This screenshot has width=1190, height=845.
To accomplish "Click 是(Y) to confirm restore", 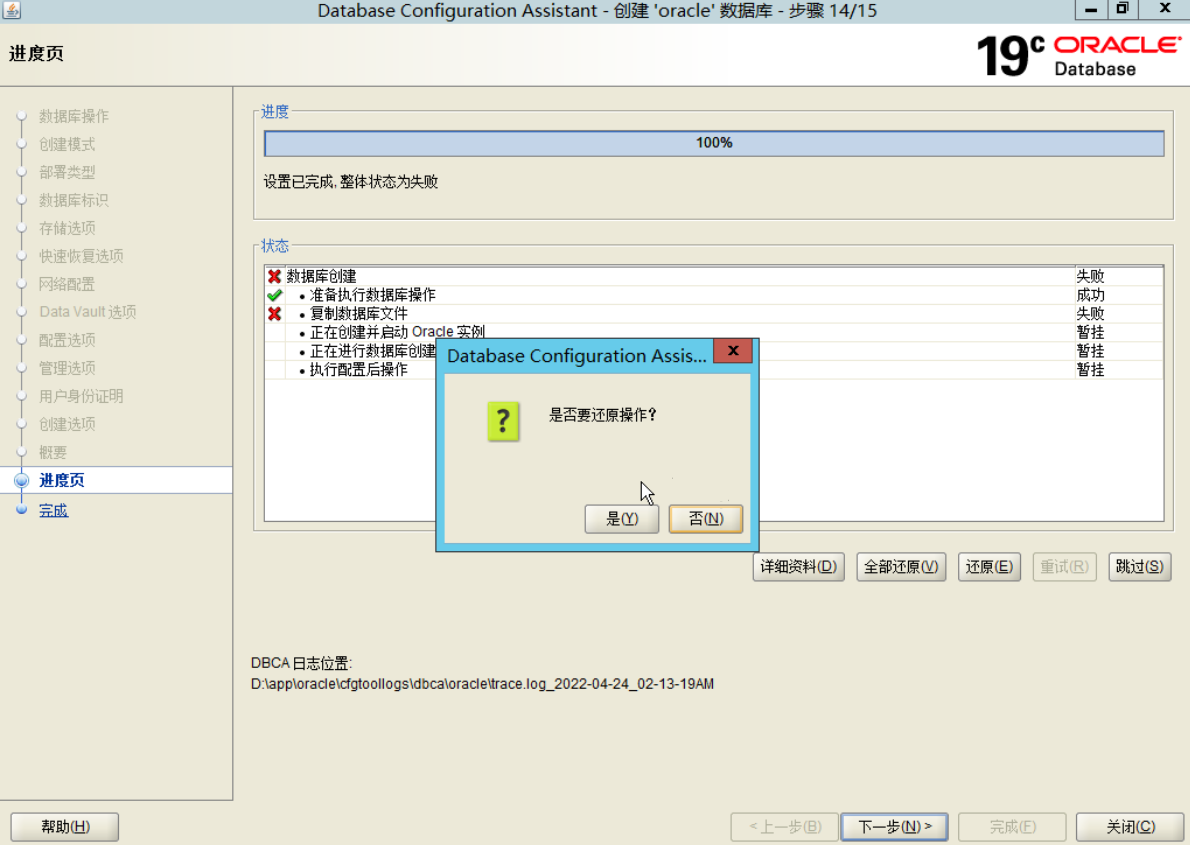I will [622, 519].
